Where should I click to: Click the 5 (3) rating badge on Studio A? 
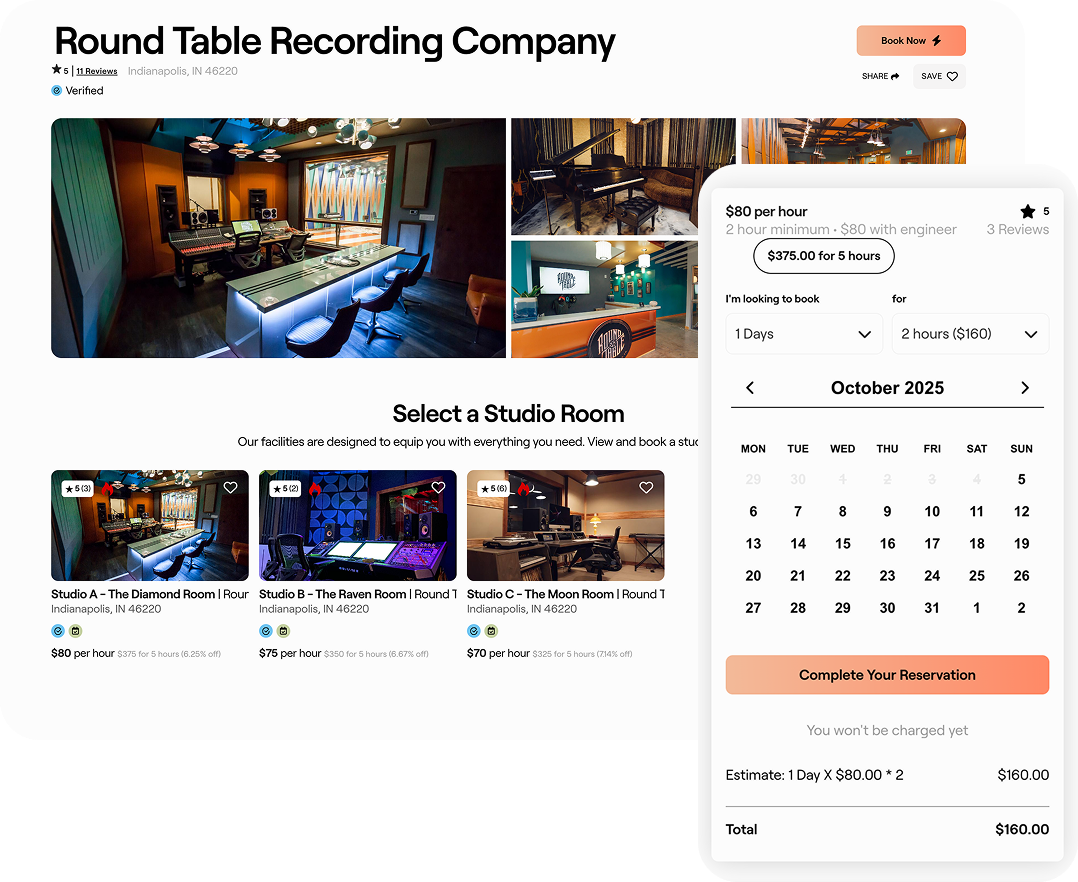pos(78,489)
